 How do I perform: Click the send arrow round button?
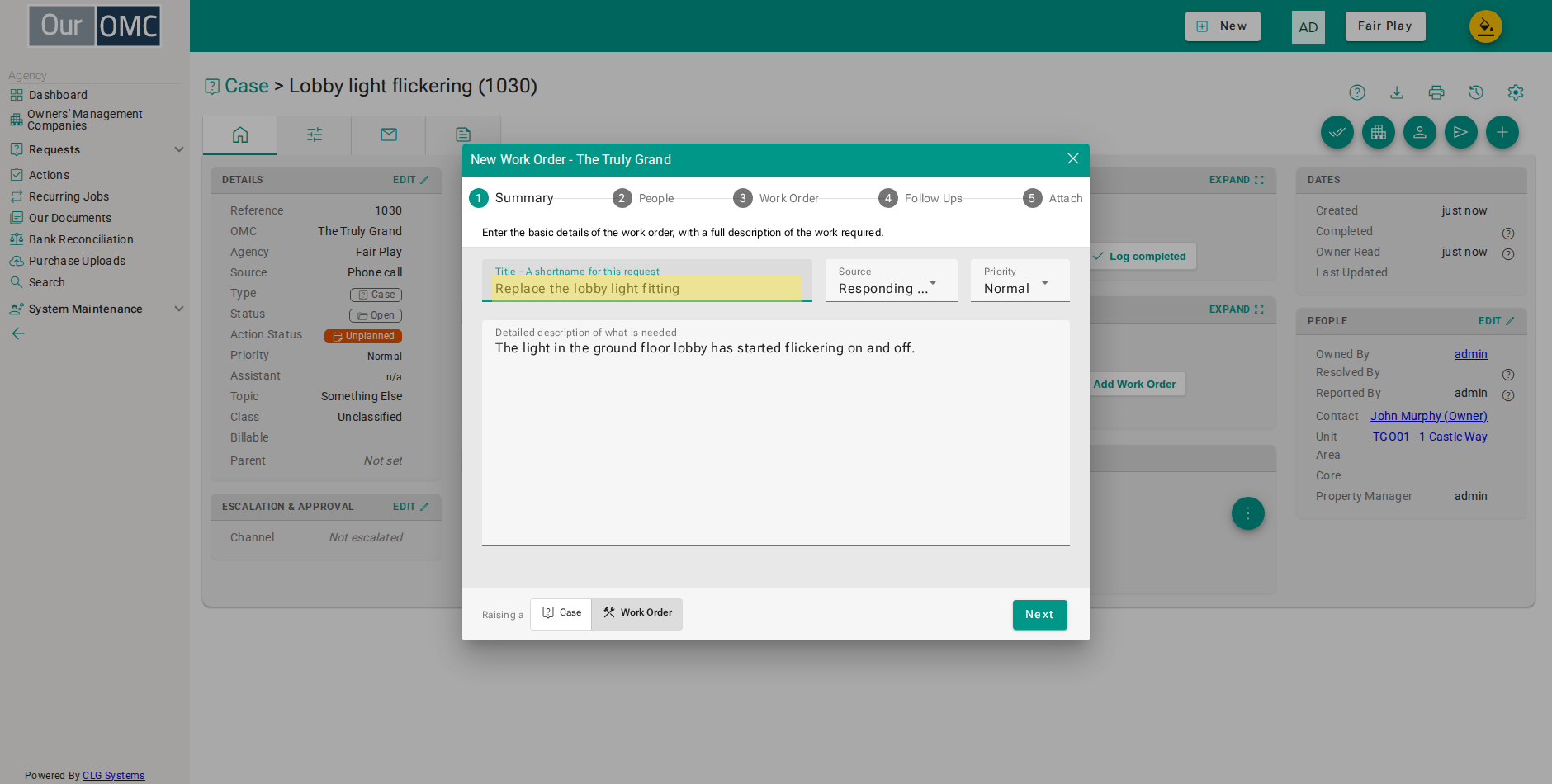(x=1461, y=132)
